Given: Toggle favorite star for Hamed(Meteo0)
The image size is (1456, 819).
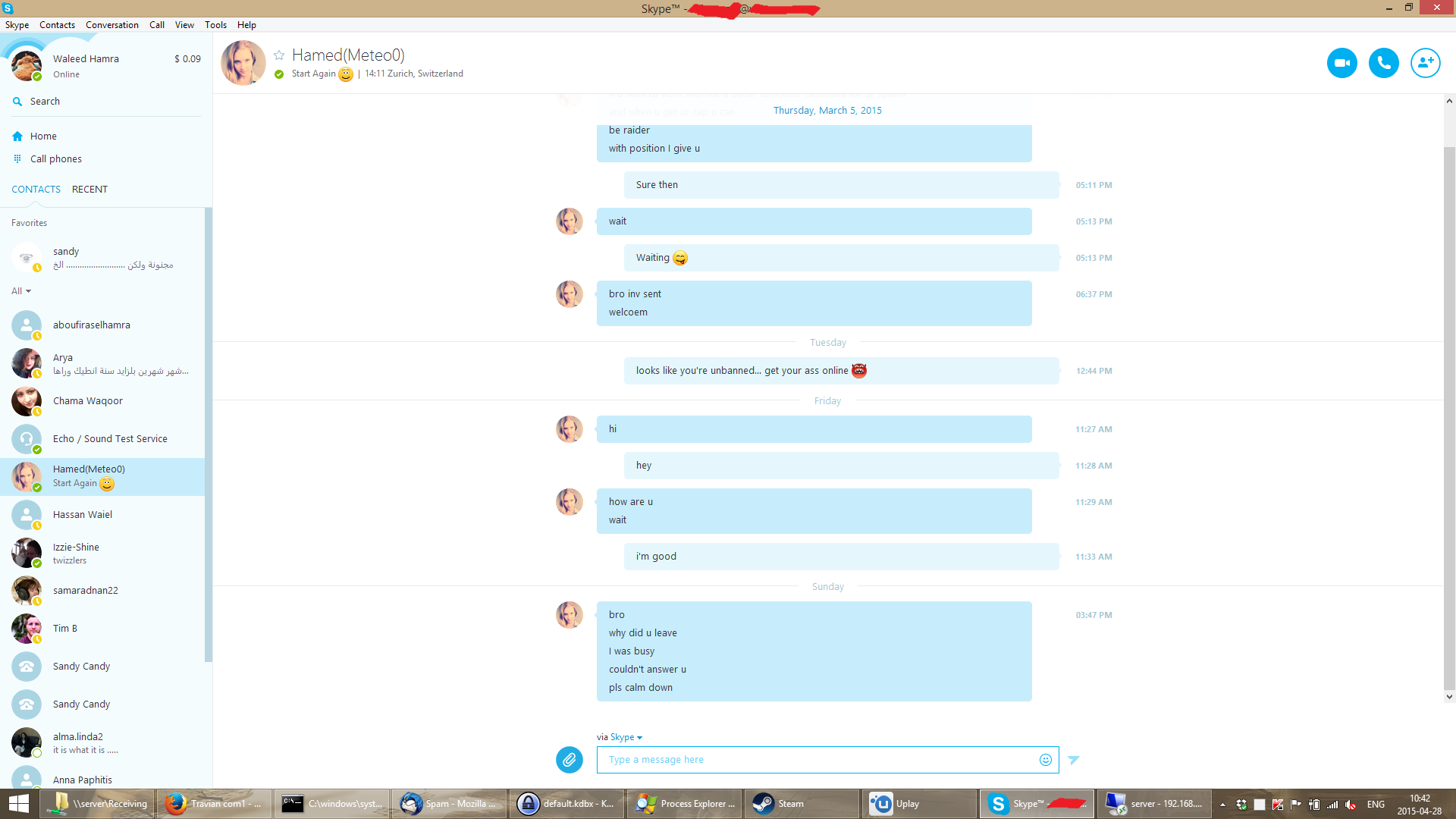Looking at the screenshot, I should click(x=279, y=55).
